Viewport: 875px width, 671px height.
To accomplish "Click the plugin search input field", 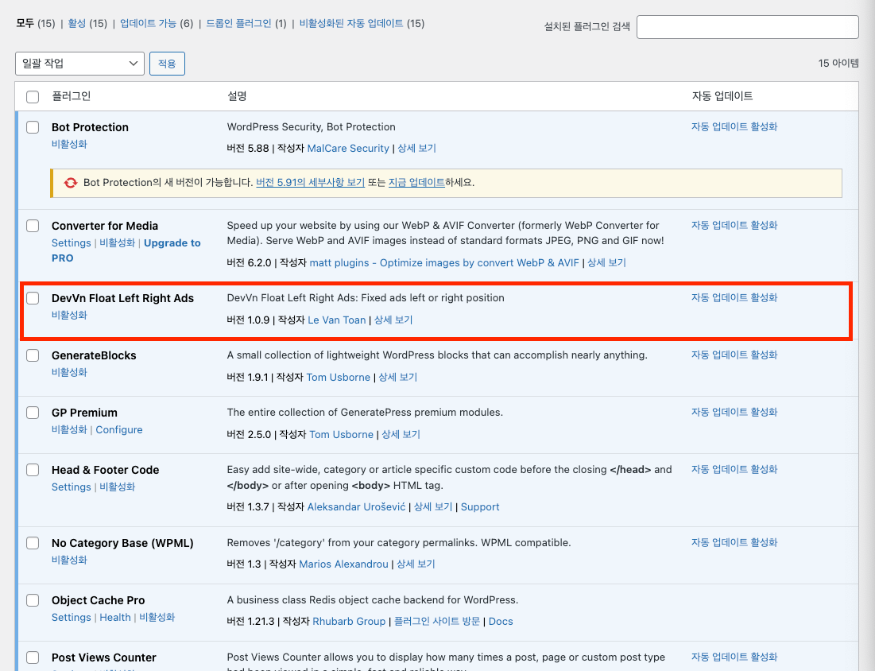I will pos(747,27).
